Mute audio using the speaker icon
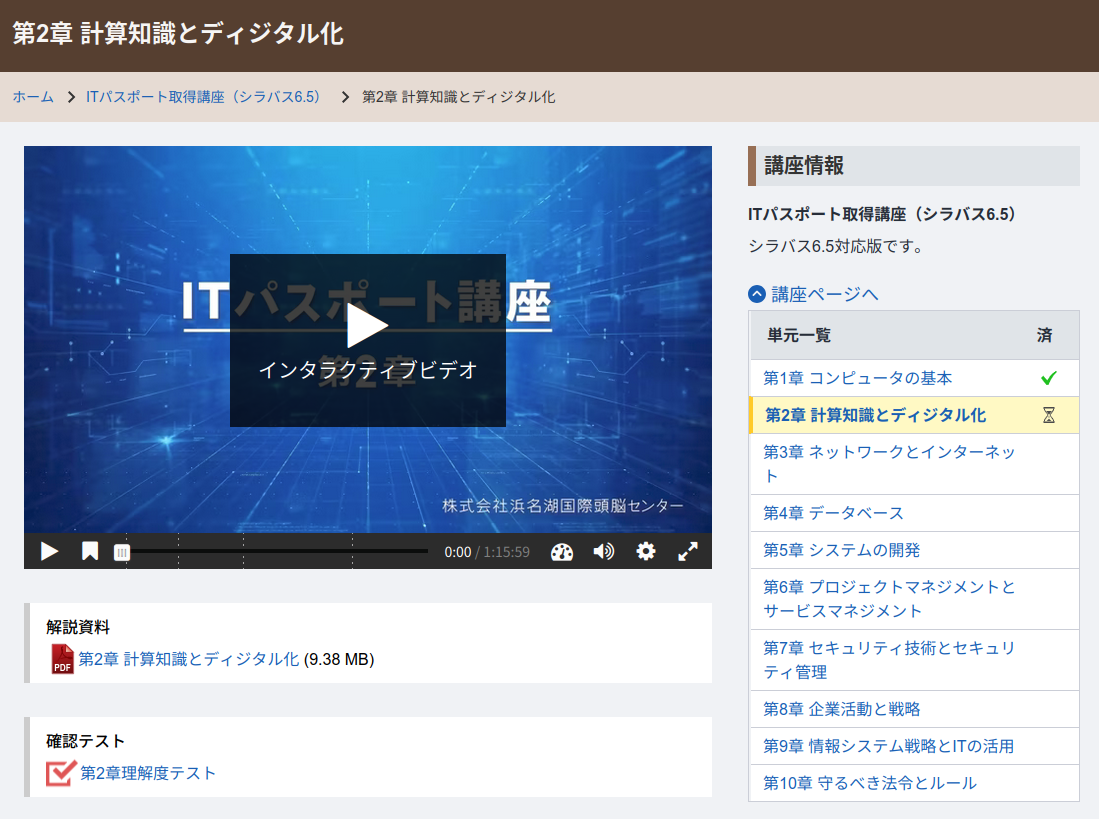Image resolution: width=1099 pixels, height=819 pixels. [604, 551]
